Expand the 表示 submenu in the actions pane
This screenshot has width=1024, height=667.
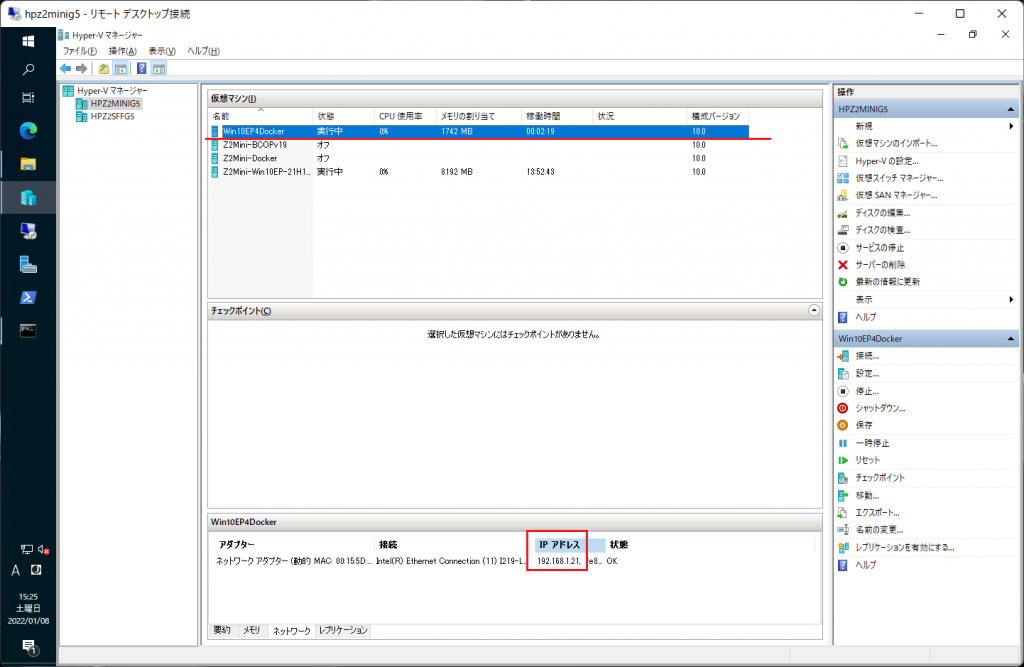(1011, 299)
